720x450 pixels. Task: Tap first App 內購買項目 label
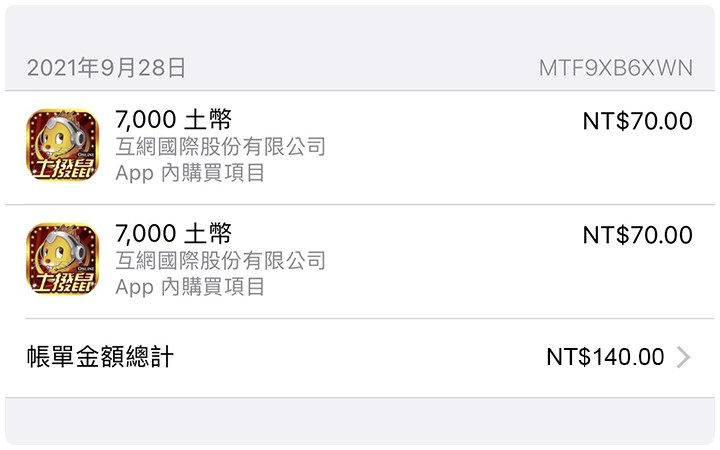coord(190,173)
